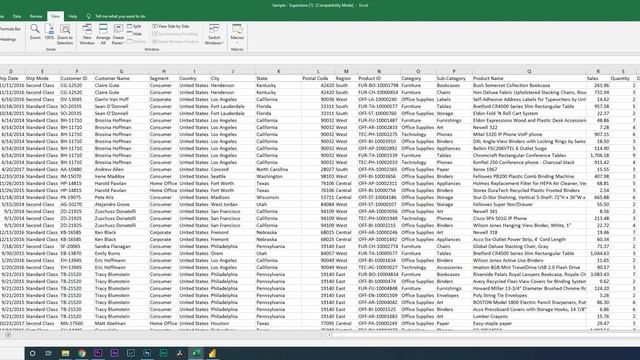Click the Arrange All icon
Viewport: 640px width, 360px height.
coord(103,29)
